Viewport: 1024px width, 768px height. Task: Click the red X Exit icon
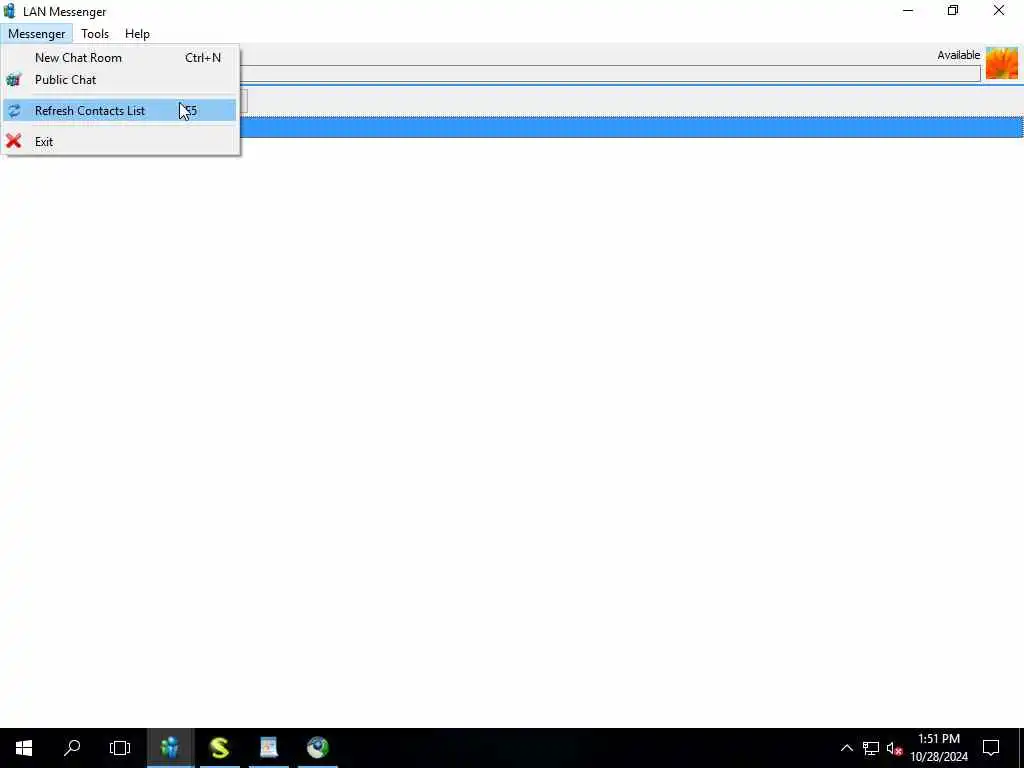pos(14,140)
